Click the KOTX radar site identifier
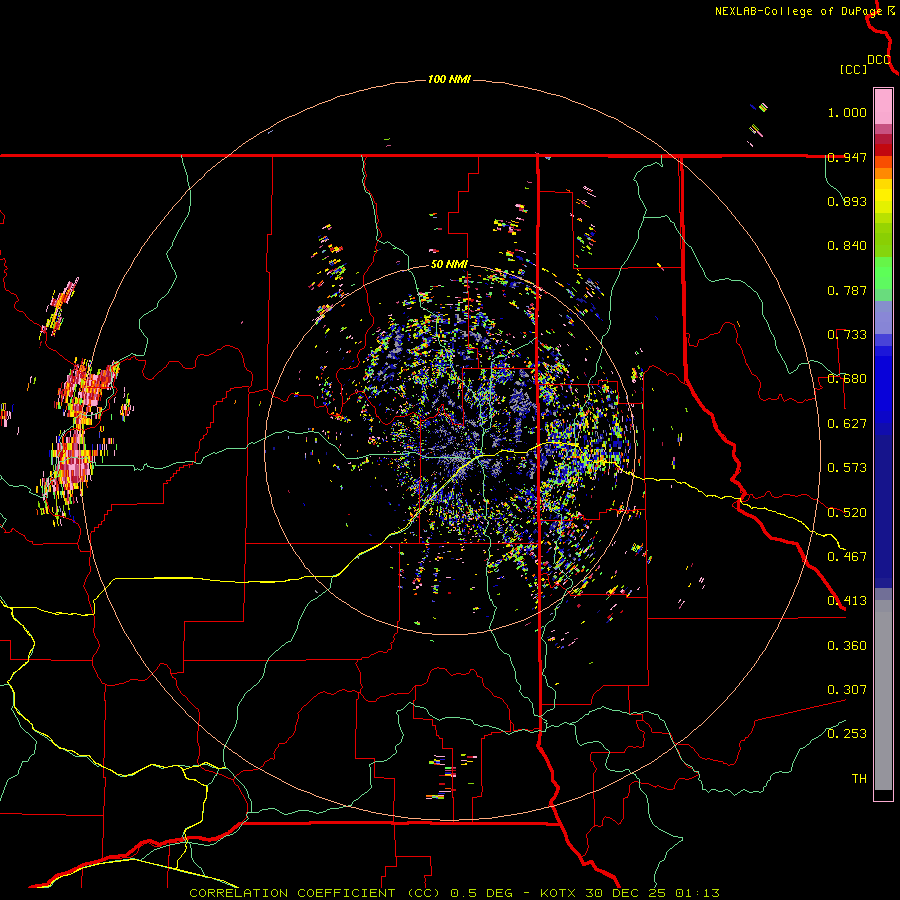Viewport: 900px width, 900px height. click(x=559, y=893)
